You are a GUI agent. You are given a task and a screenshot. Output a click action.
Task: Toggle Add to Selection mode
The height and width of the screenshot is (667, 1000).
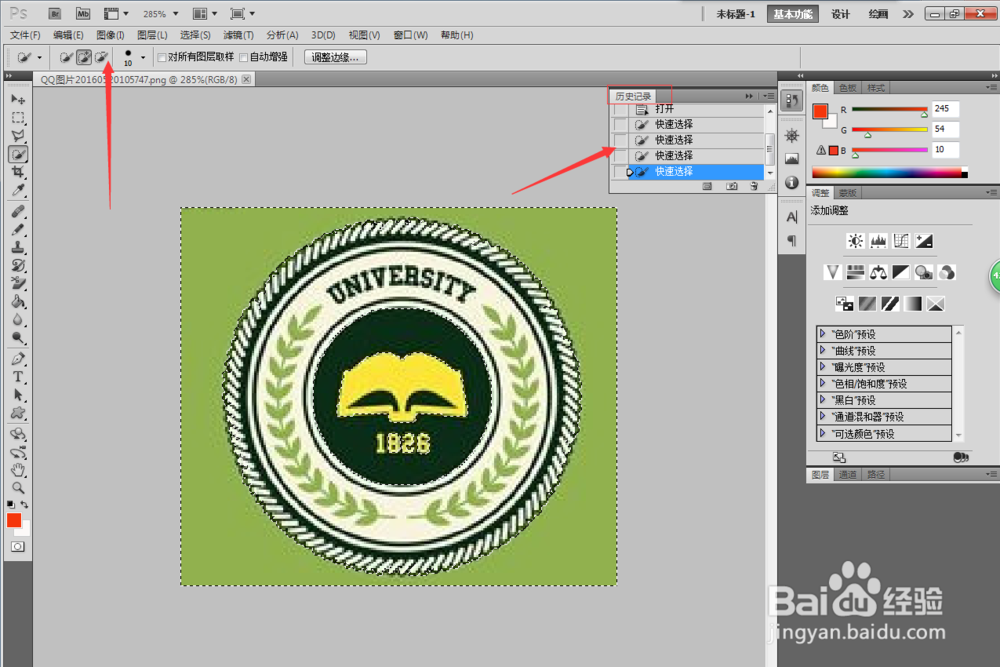click(84, 57)
